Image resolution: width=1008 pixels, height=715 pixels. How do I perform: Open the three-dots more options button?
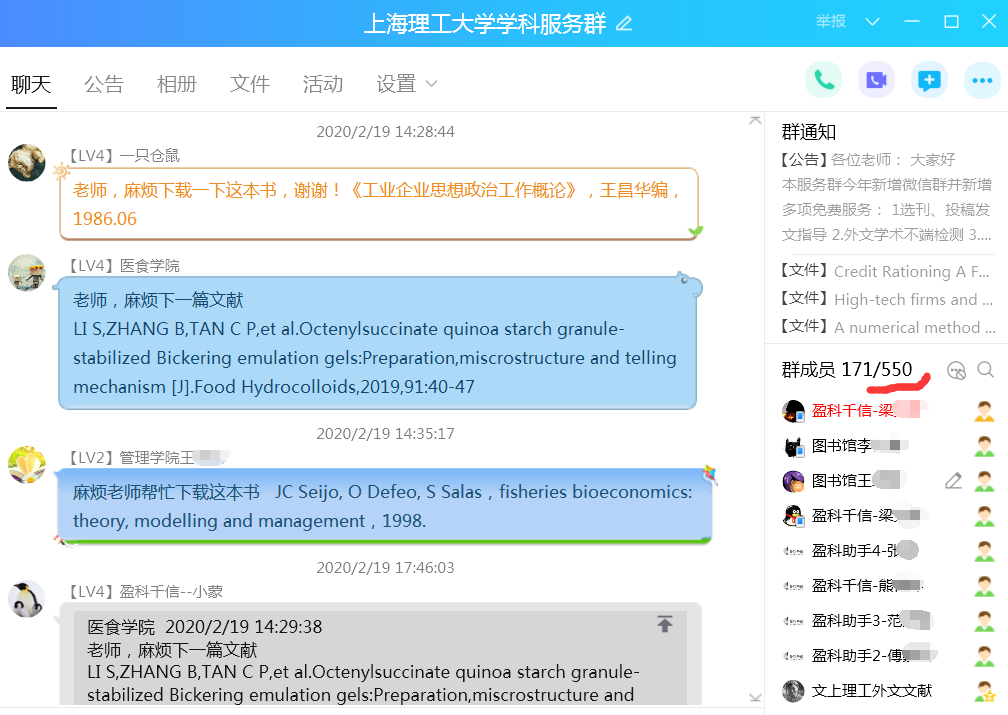coord(982,80)
